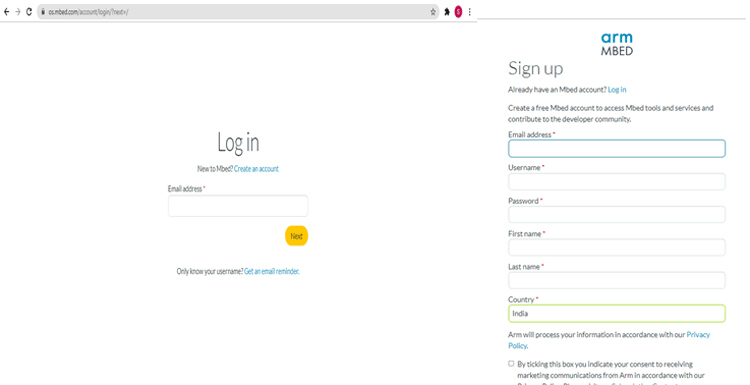750x385 pixels.
Task: Click the large Log in heading
Action: tap(238, 143)
